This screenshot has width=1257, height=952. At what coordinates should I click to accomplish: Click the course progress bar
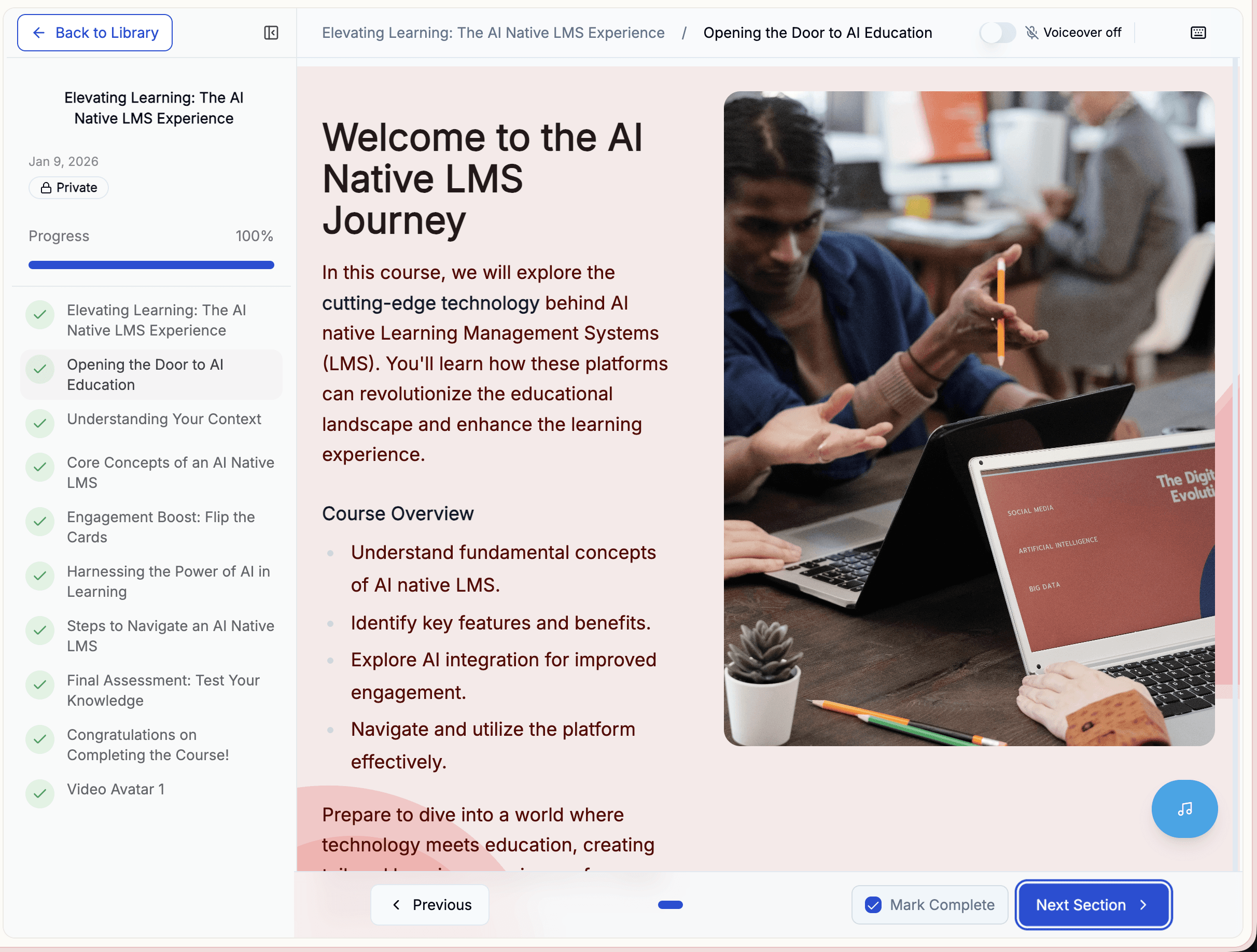pyautogui.click(x=151, y=265)
